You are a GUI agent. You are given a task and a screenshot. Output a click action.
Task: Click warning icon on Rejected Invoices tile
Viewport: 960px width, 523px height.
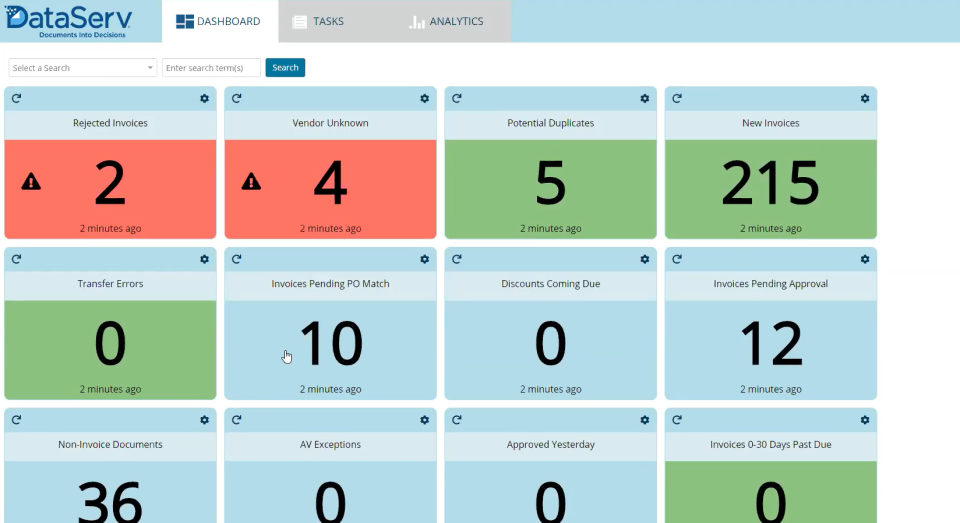(x=31, y=182)
